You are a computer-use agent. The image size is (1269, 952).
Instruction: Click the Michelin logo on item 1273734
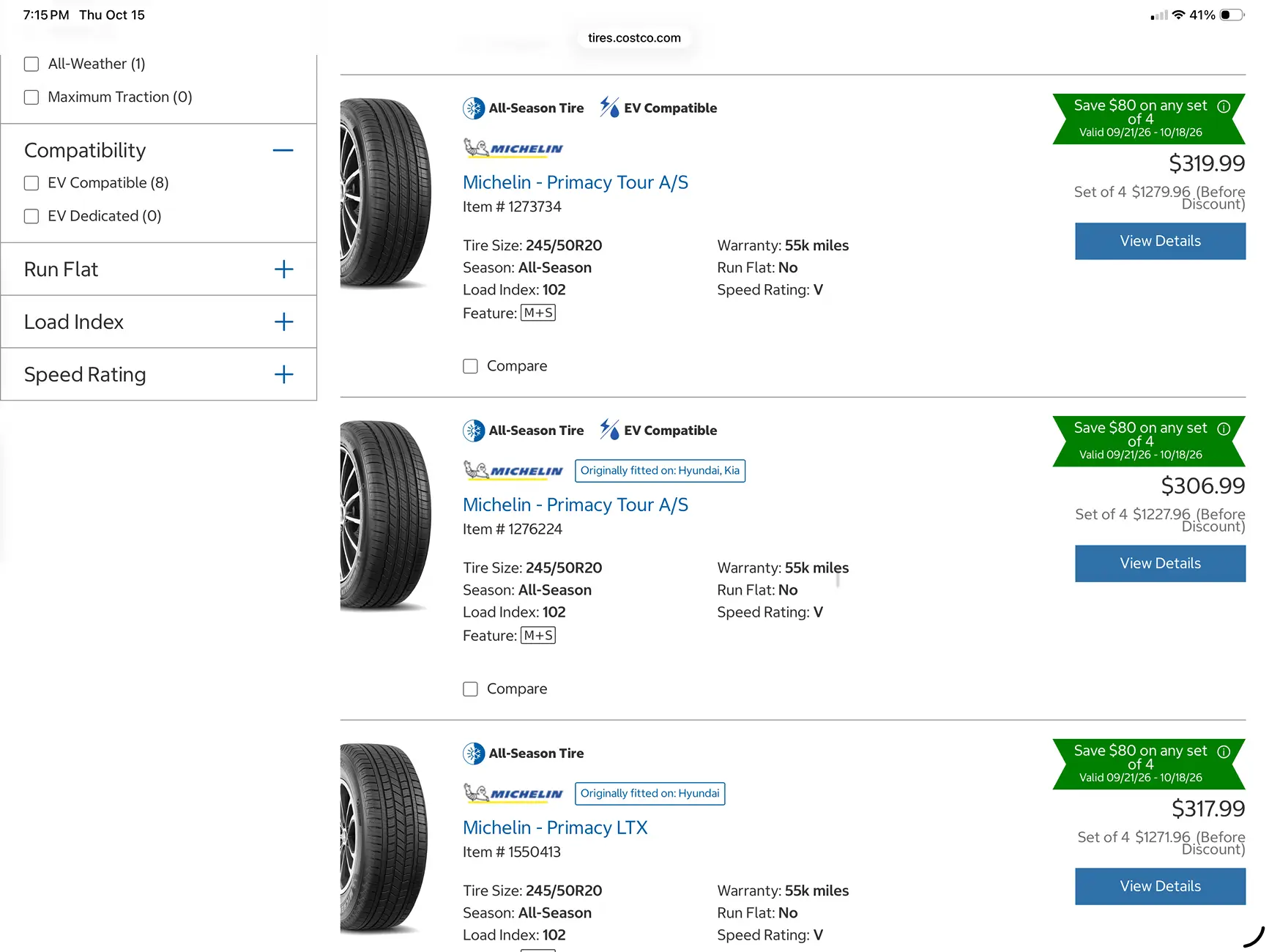513,148
